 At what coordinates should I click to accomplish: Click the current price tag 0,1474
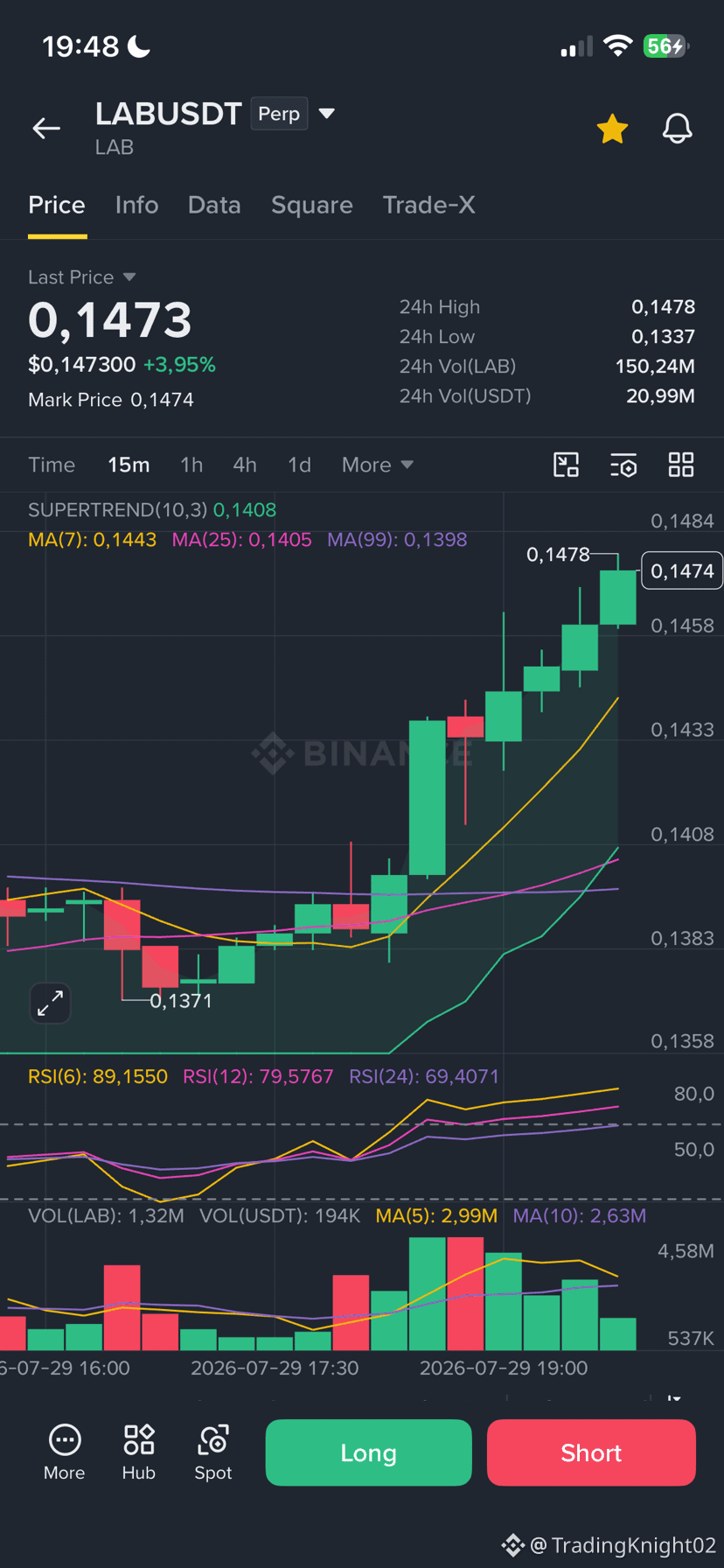[682, 571]
